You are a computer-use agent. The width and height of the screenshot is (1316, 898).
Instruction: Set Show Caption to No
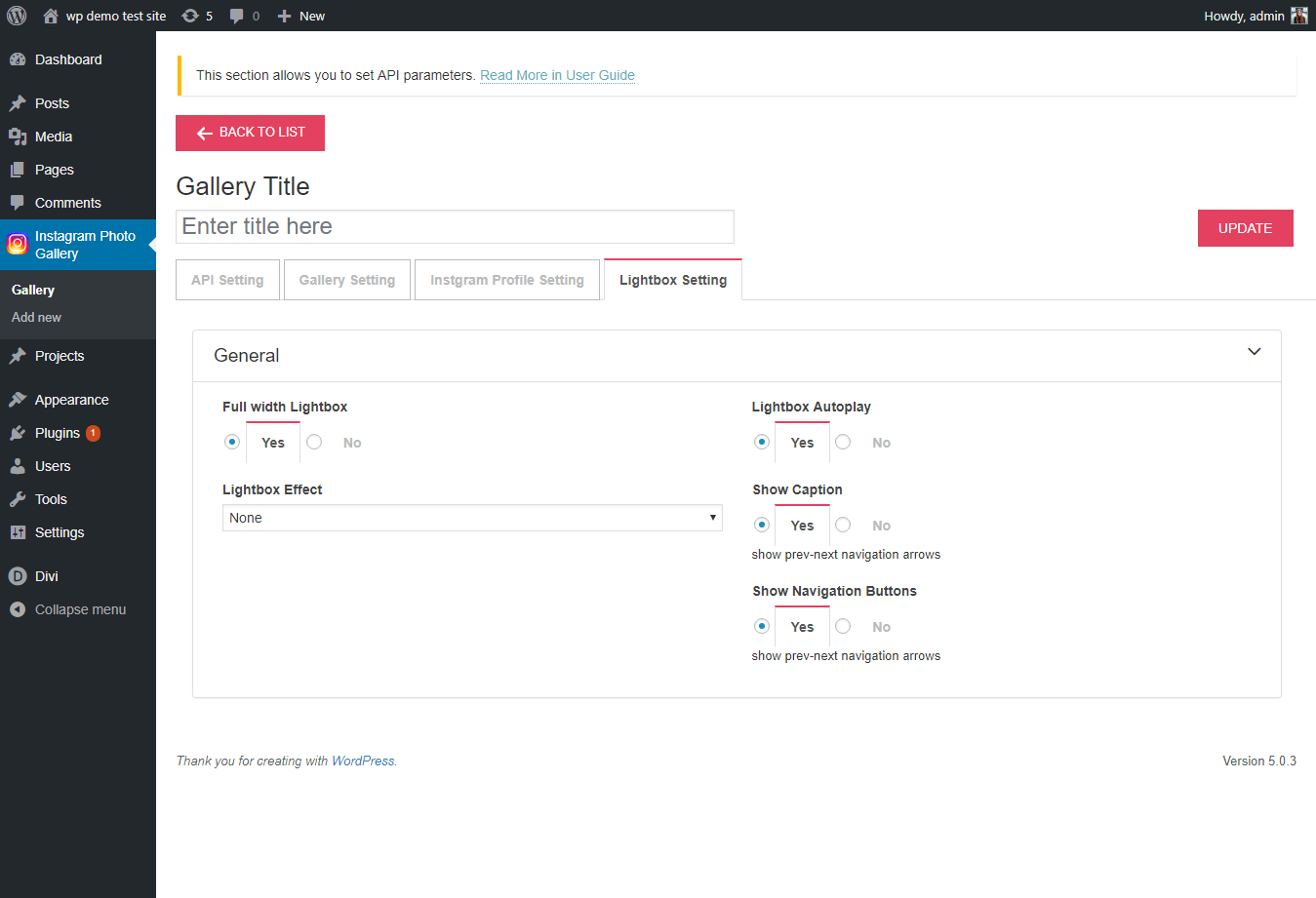coord(843,525)
